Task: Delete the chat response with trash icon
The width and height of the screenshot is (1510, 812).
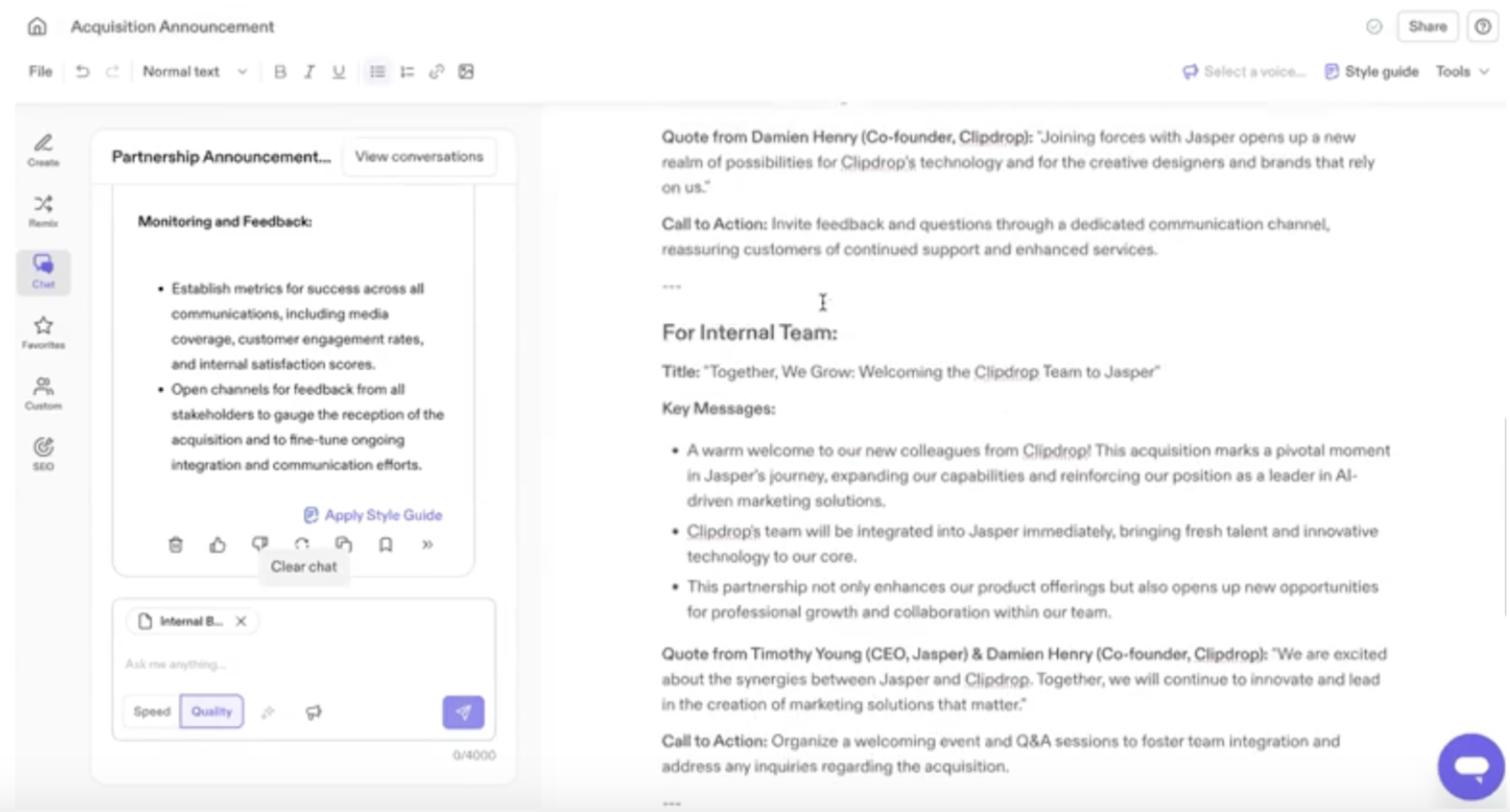Action: tap(176, 545)
